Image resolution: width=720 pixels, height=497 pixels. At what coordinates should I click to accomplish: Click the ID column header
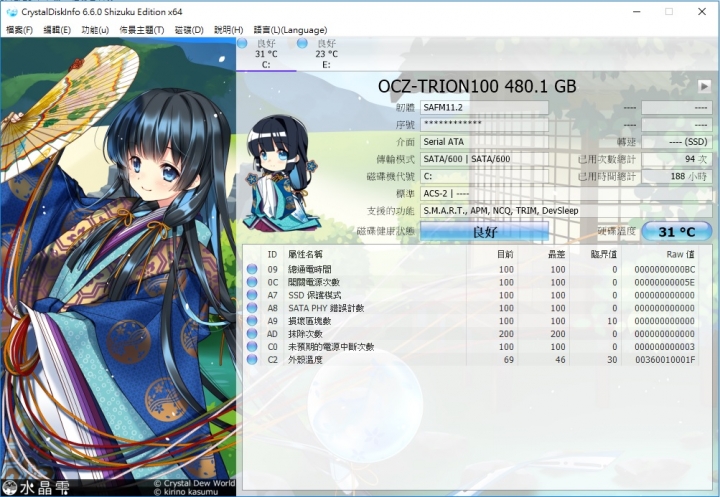point(272,254)
